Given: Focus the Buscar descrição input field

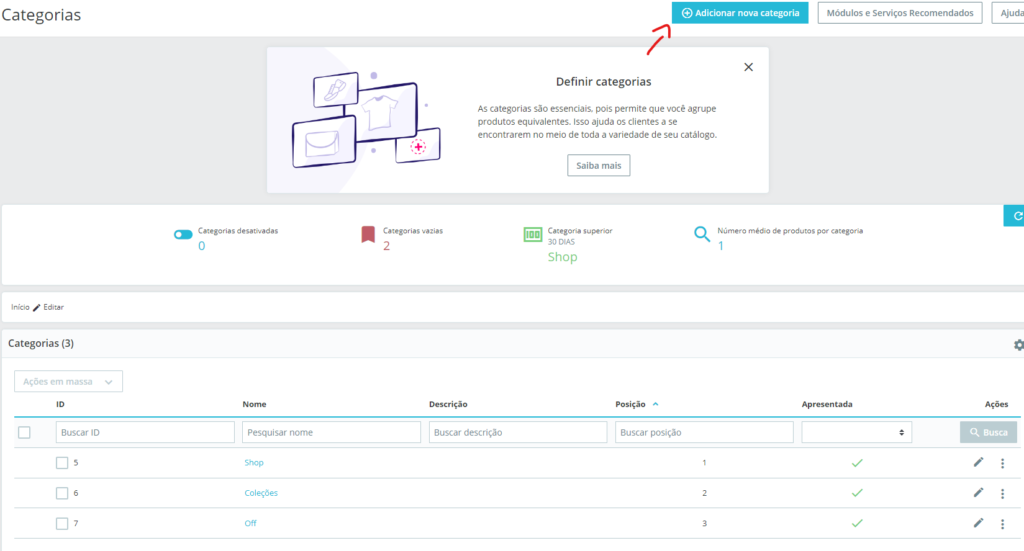Looking at the screenshot, I should (518, 432).
